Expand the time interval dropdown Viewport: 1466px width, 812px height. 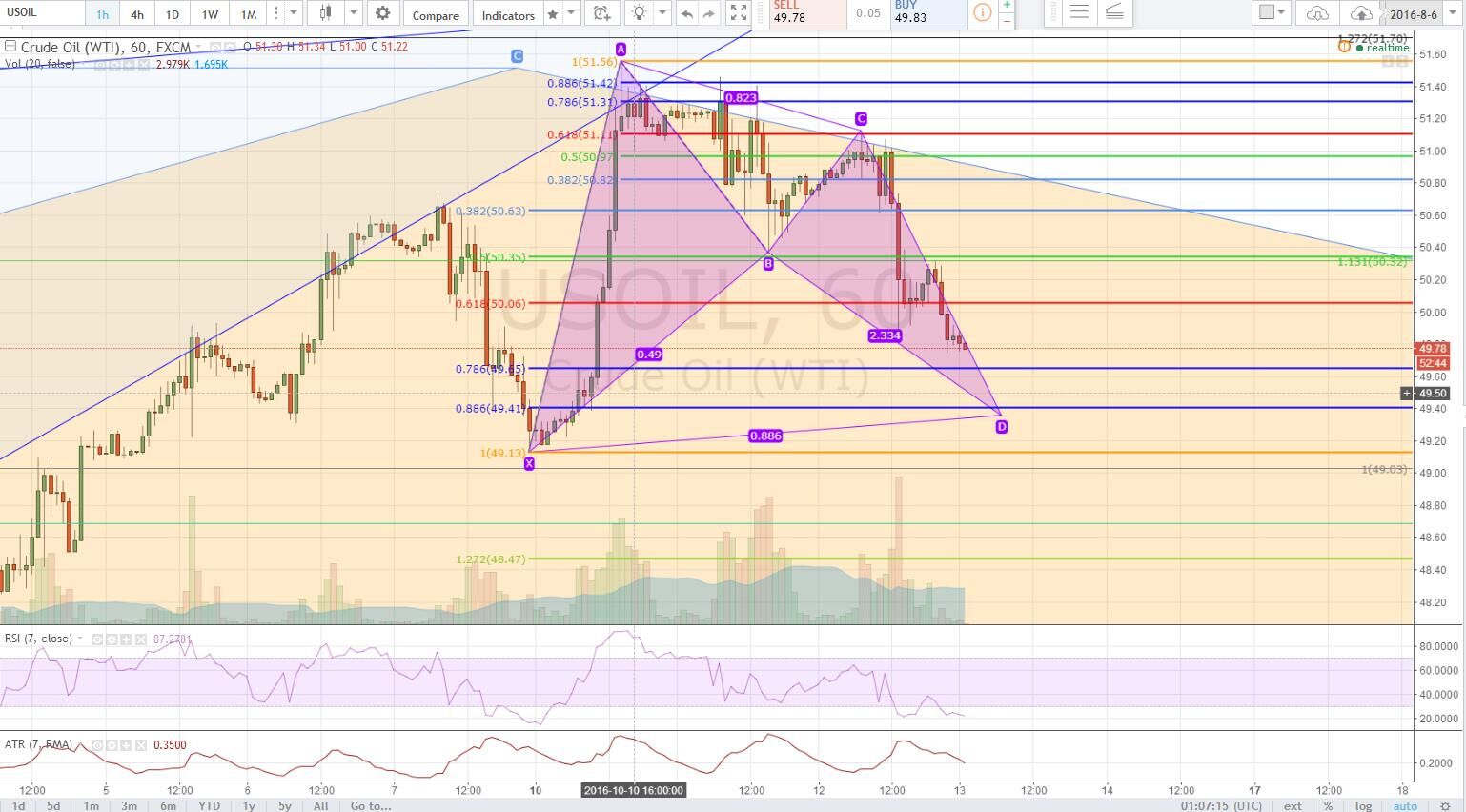(x=294, y=14)
